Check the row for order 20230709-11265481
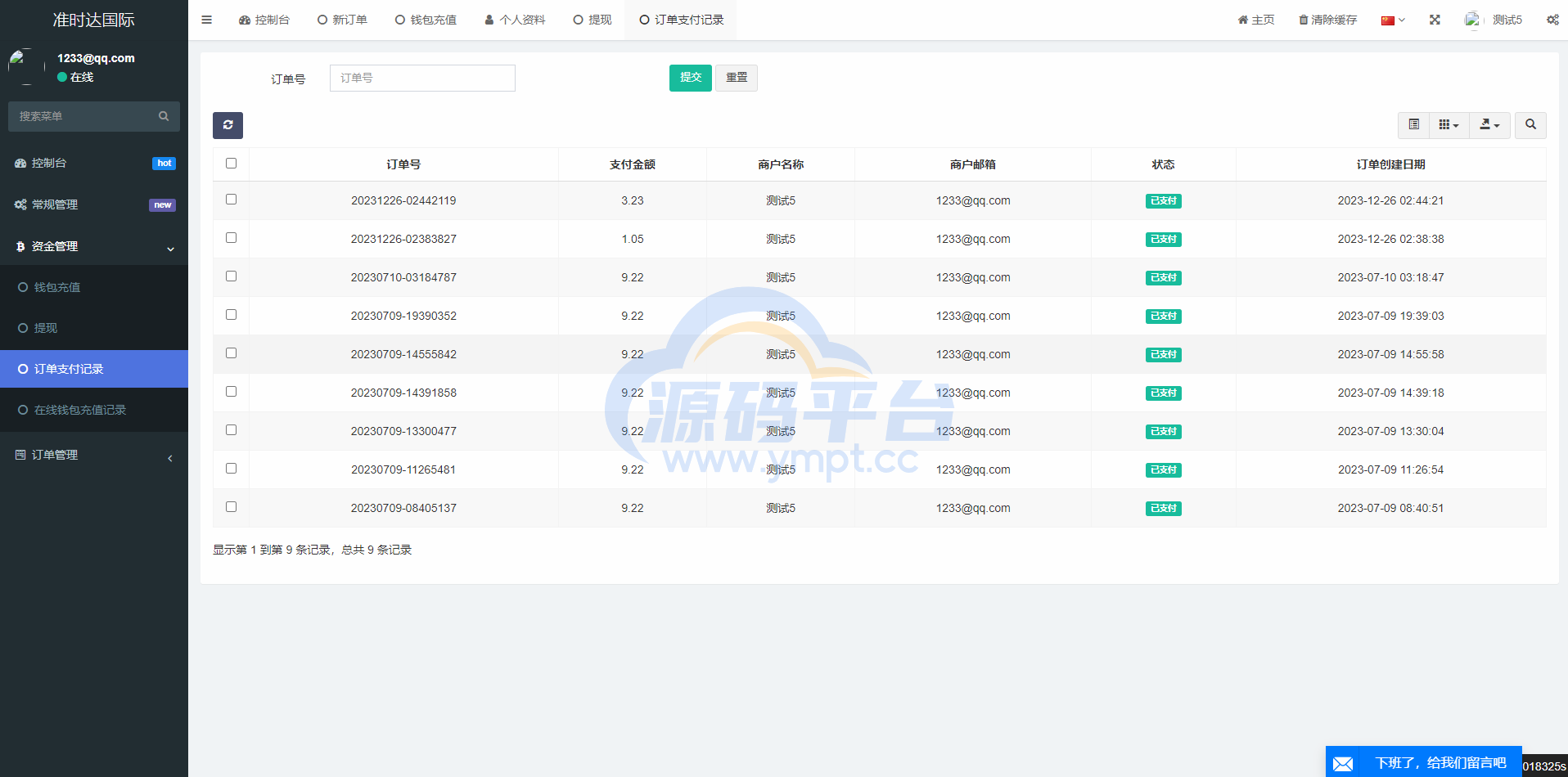 231,469
